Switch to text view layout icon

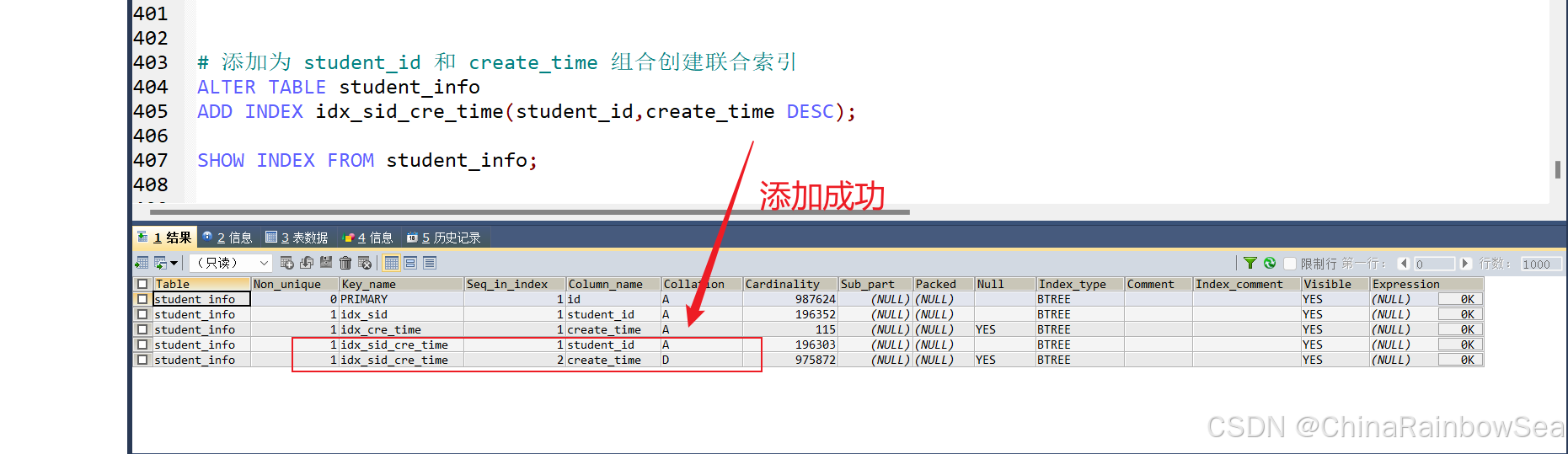point(430,264)
